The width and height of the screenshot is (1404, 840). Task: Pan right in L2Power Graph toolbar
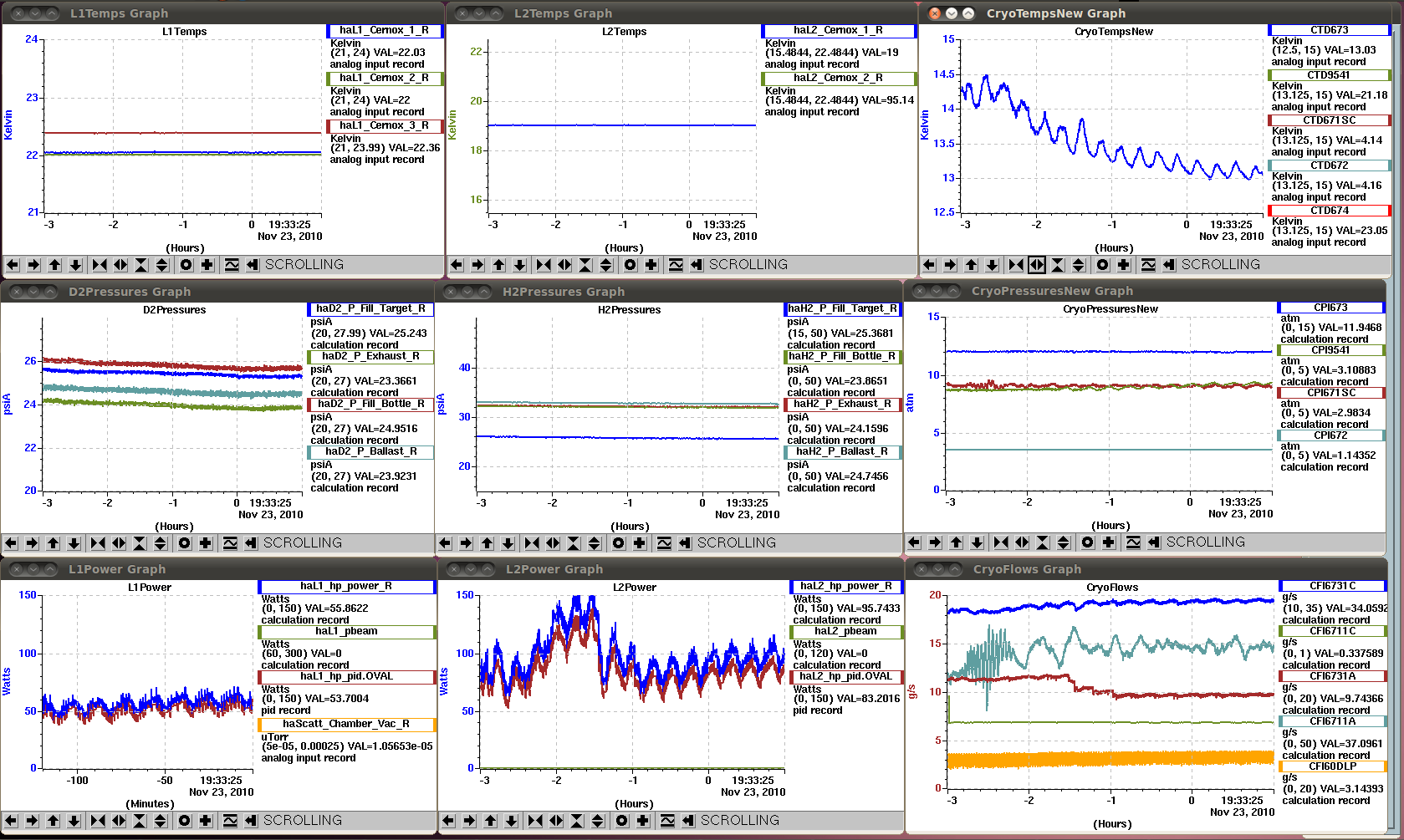click(469, 821)
